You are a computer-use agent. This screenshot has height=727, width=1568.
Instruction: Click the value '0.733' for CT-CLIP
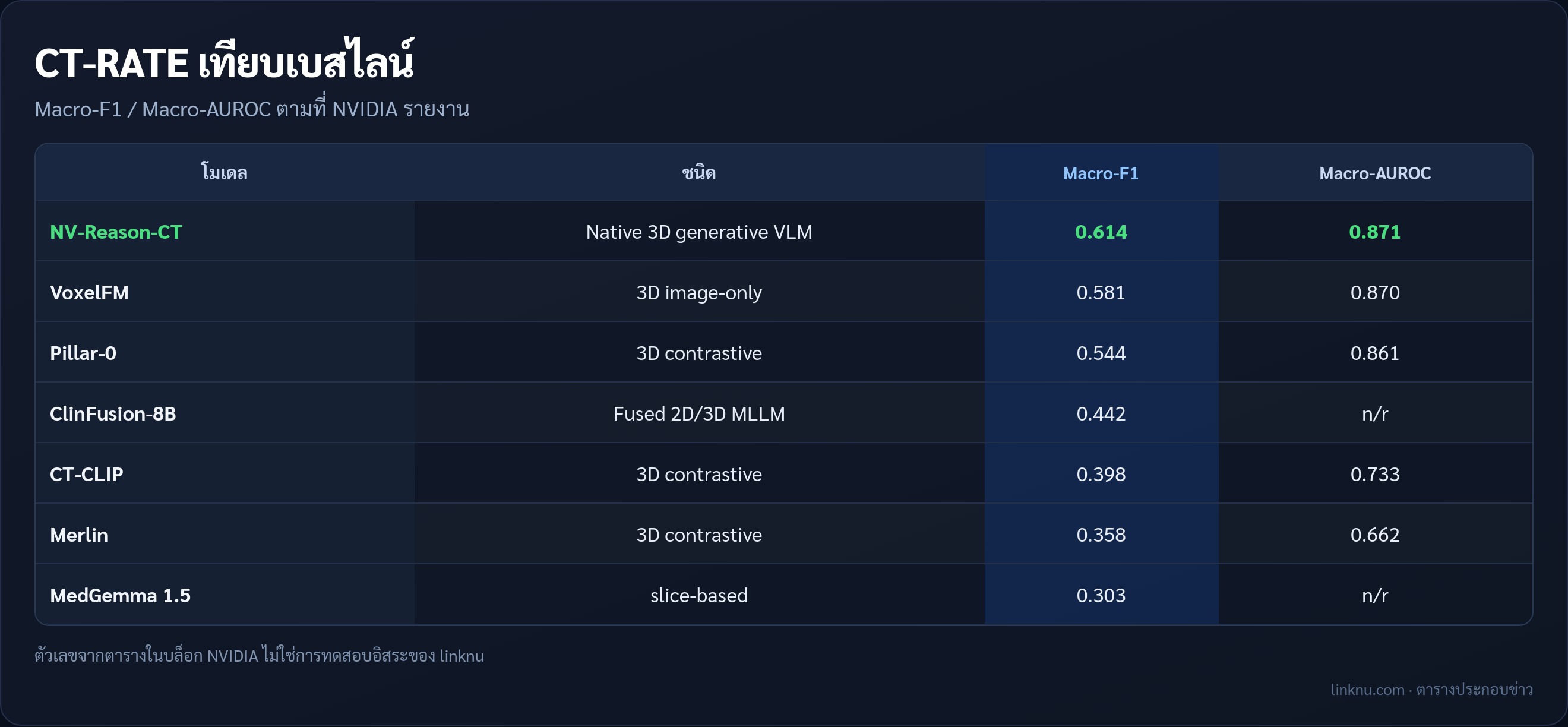click(x=1375, y=474)
